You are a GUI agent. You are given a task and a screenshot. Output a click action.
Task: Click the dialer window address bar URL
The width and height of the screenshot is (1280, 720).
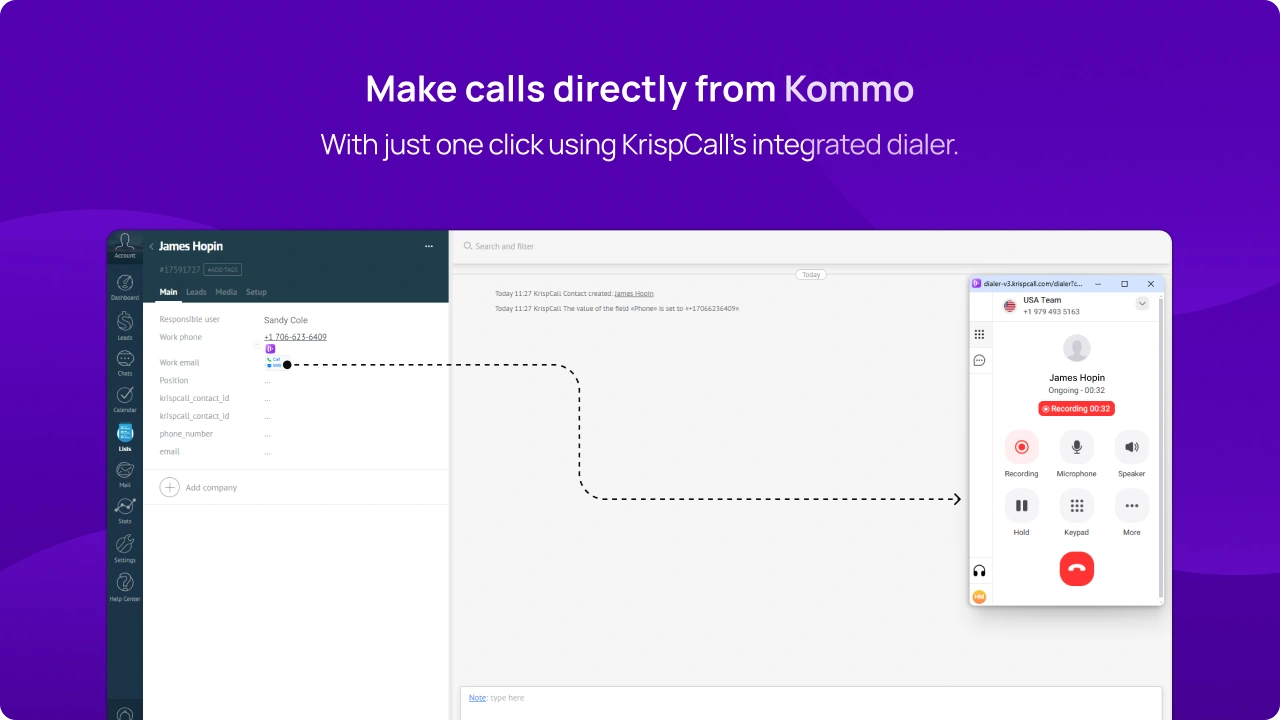[x=1032, y=284]
